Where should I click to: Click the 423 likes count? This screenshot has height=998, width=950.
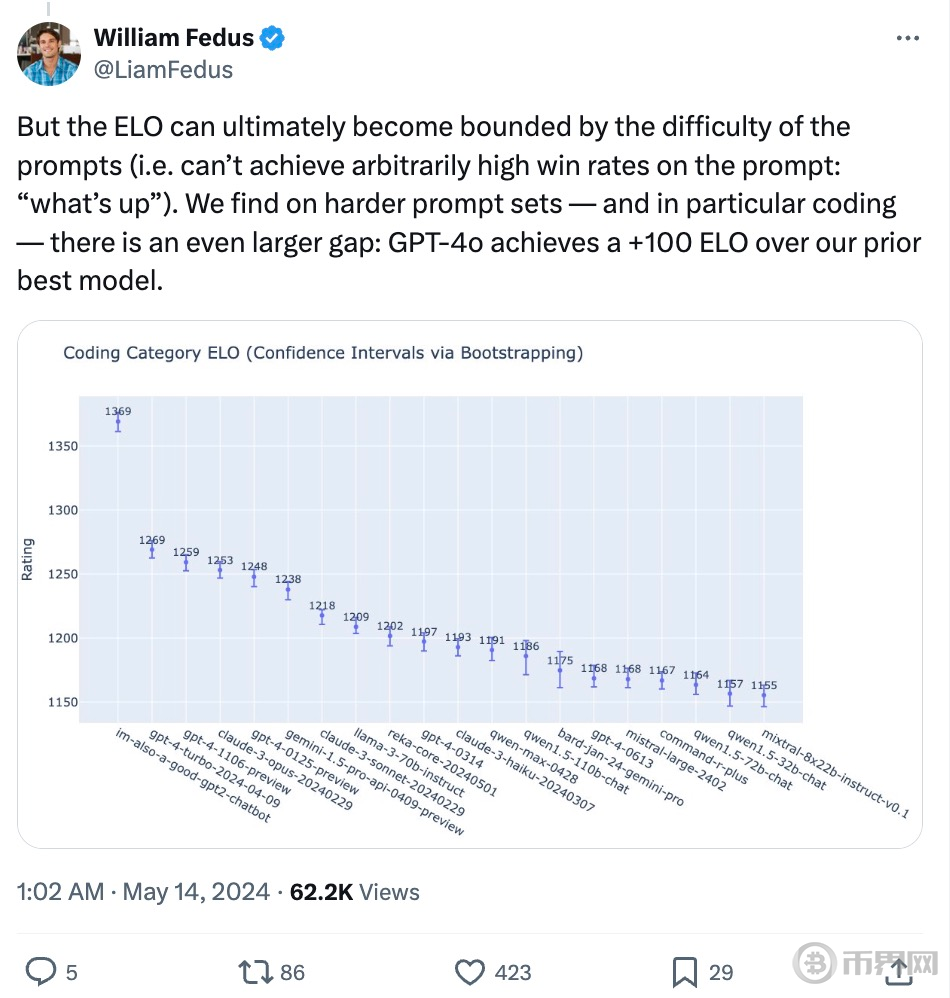coord(513,973)
